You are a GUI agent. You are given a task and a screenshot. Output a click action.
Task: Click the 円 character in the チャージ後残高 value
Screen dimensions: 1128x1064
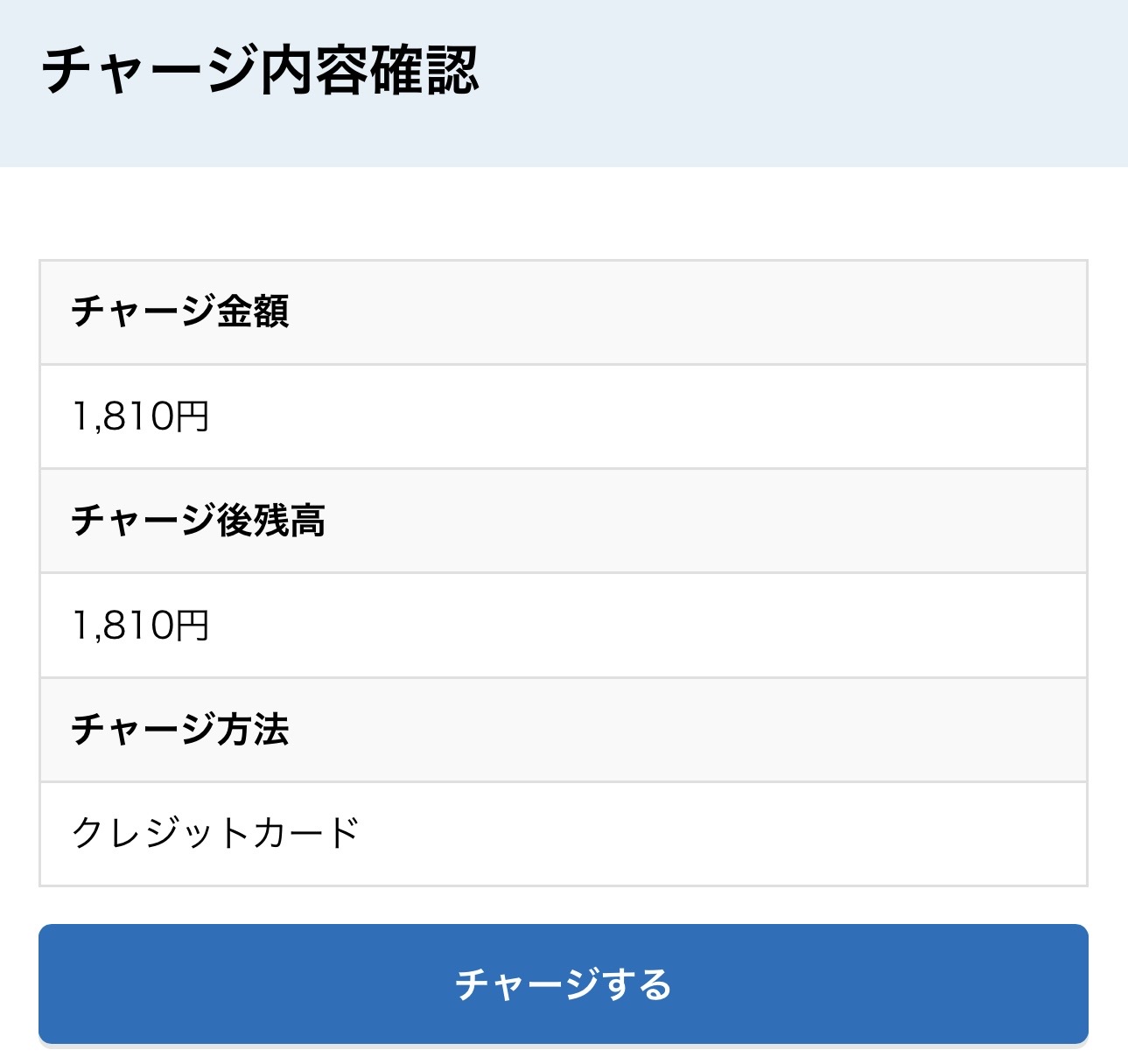(193, 626)
